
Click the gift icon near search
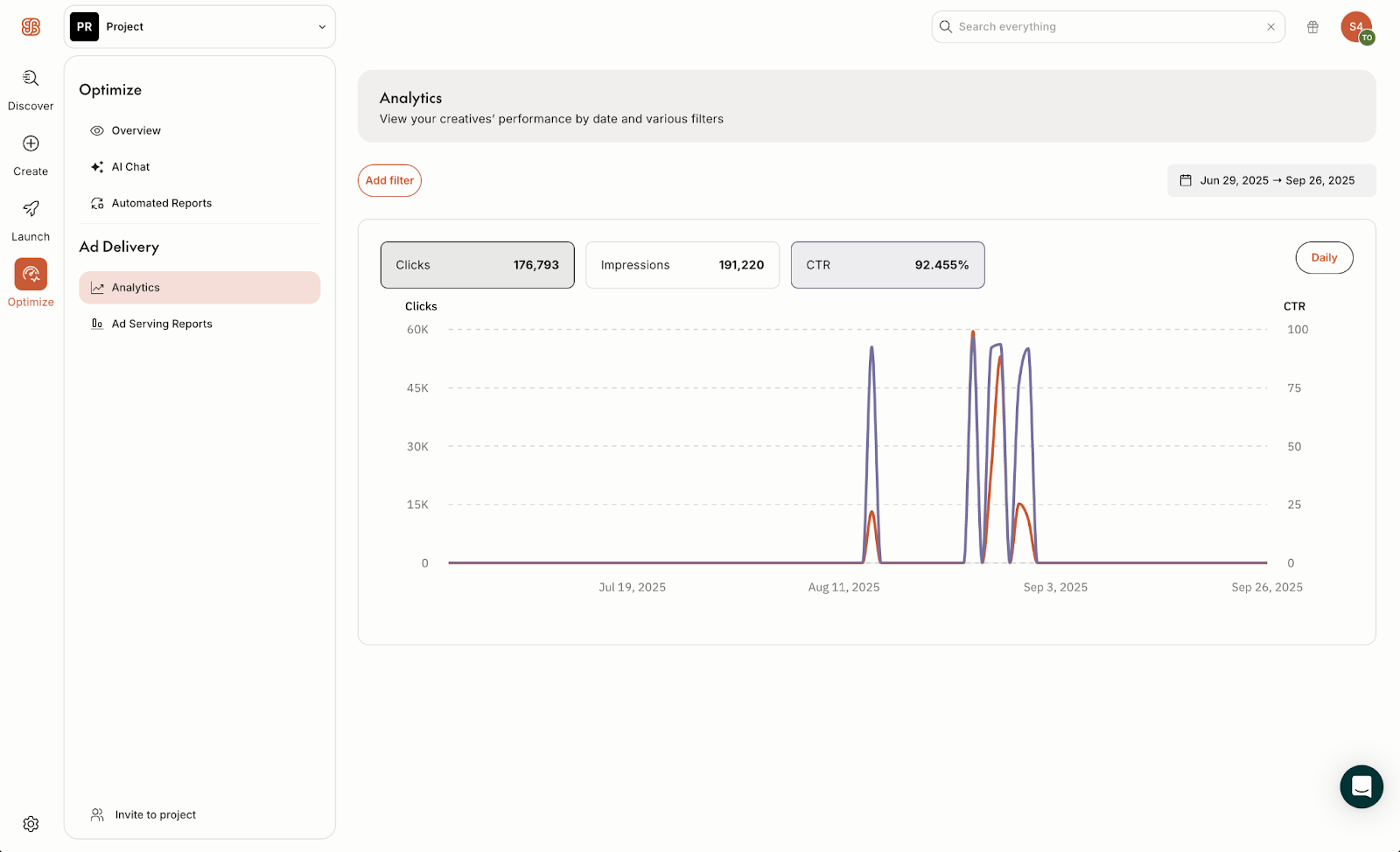coord(1312,27)
